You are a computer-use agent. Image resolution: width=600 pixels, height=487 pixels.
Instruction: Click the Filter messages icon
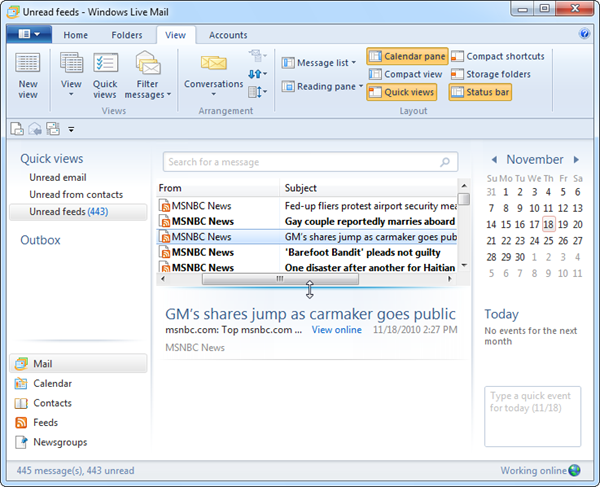tap(148, 75)
